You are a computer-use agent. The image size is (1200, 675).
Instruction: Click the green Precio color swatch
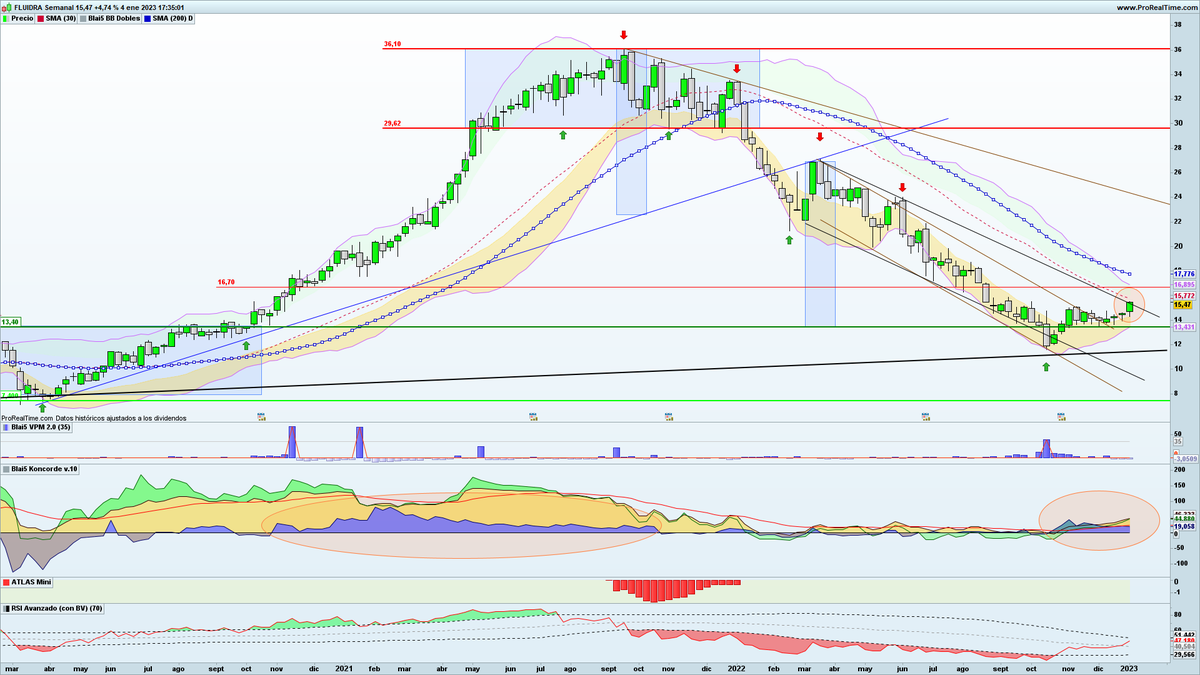coord(7,18)
